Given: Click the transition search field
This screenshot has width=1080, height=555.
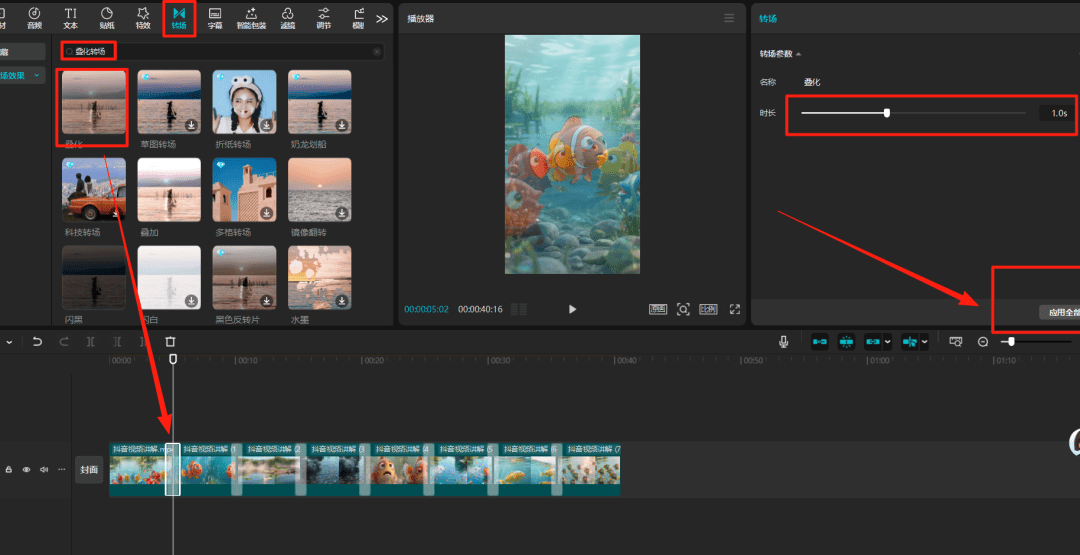Looking at the screenshot, I should [x=222, y=52].
